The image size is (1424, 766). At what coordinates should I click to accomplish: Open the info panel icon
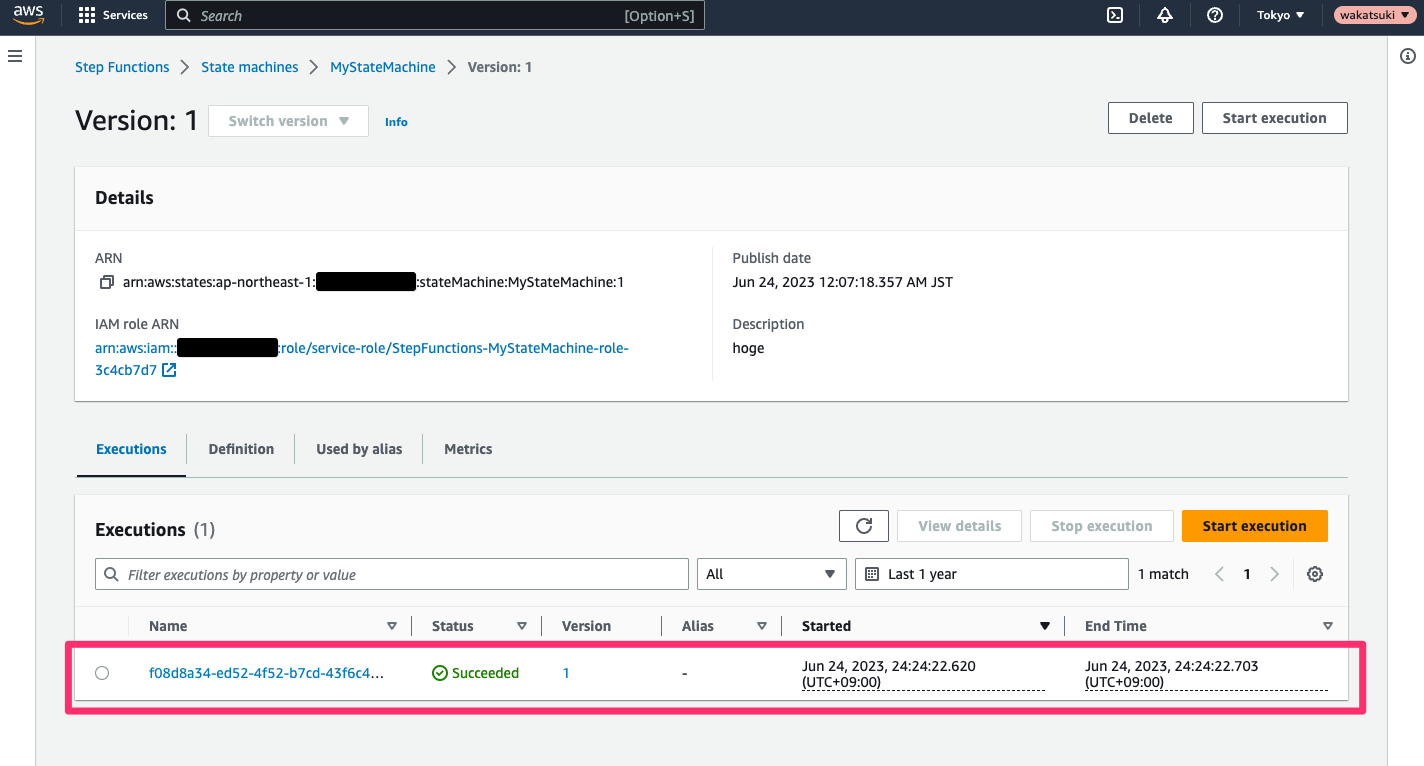pos(1407,57)
